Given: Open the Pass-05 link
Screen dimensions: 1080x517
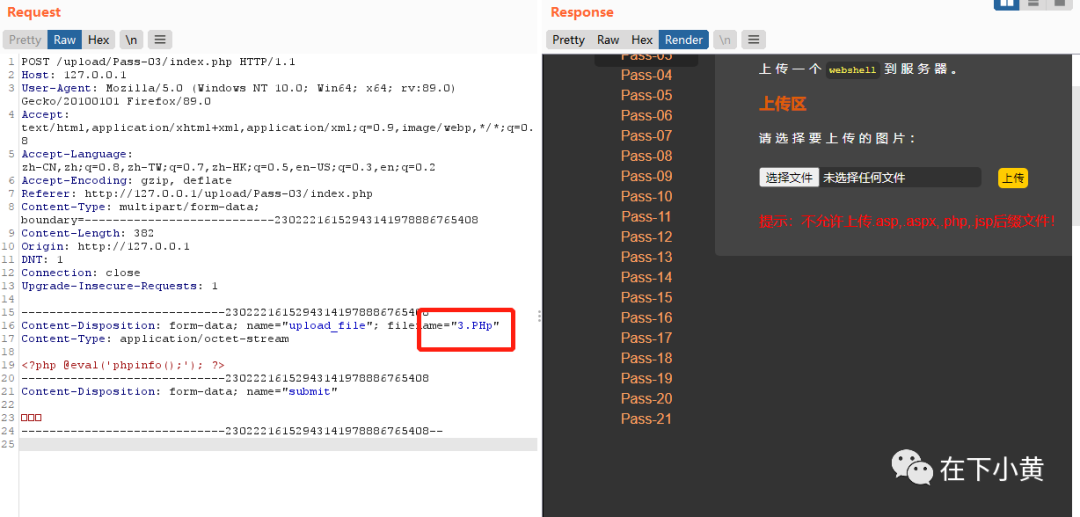Looking at the screenshot, I should tap(646, 95).
